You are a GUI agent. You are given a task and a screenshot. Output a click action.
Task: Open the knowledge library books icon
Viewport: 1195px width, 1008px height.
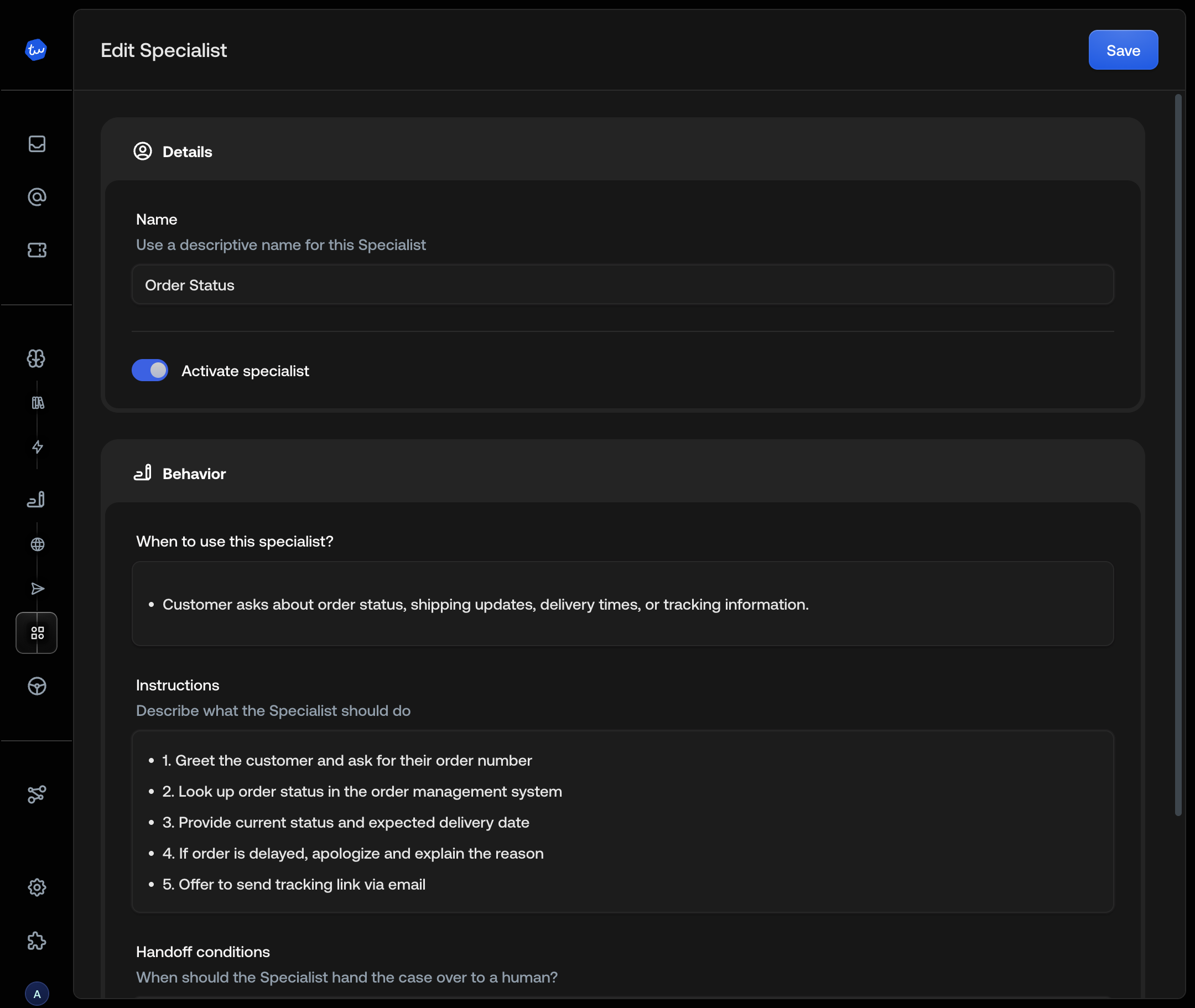point(38,403)
